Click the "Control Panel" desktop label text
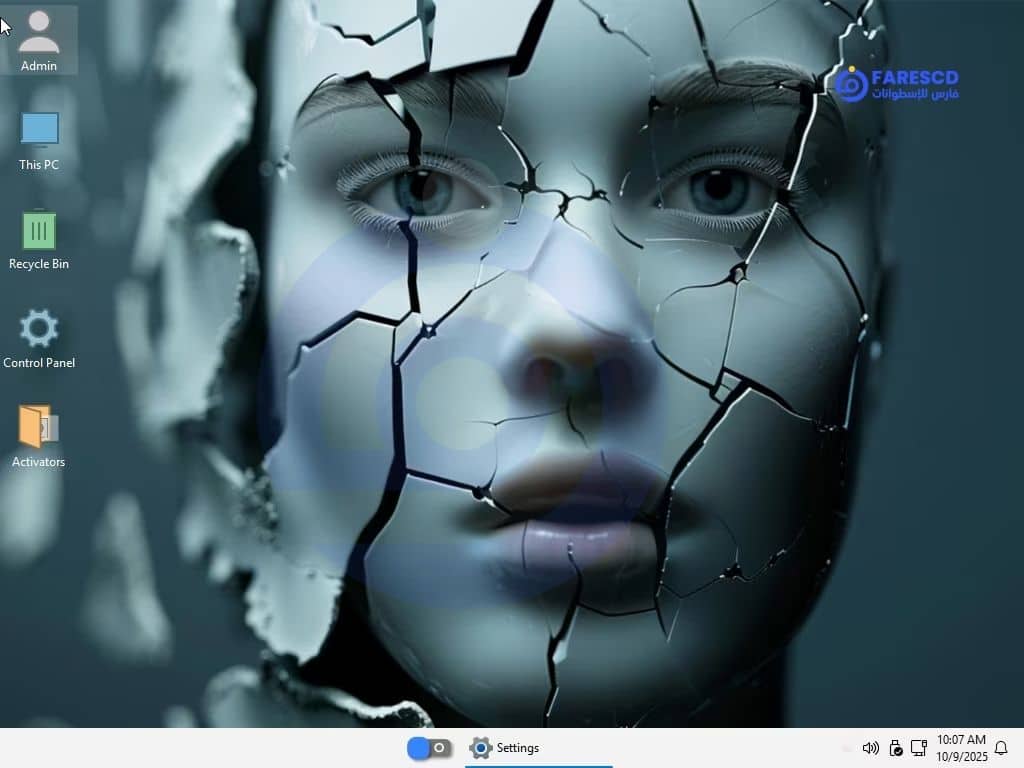This screenshot has height=768, width=1024. (x=39, y=363)
